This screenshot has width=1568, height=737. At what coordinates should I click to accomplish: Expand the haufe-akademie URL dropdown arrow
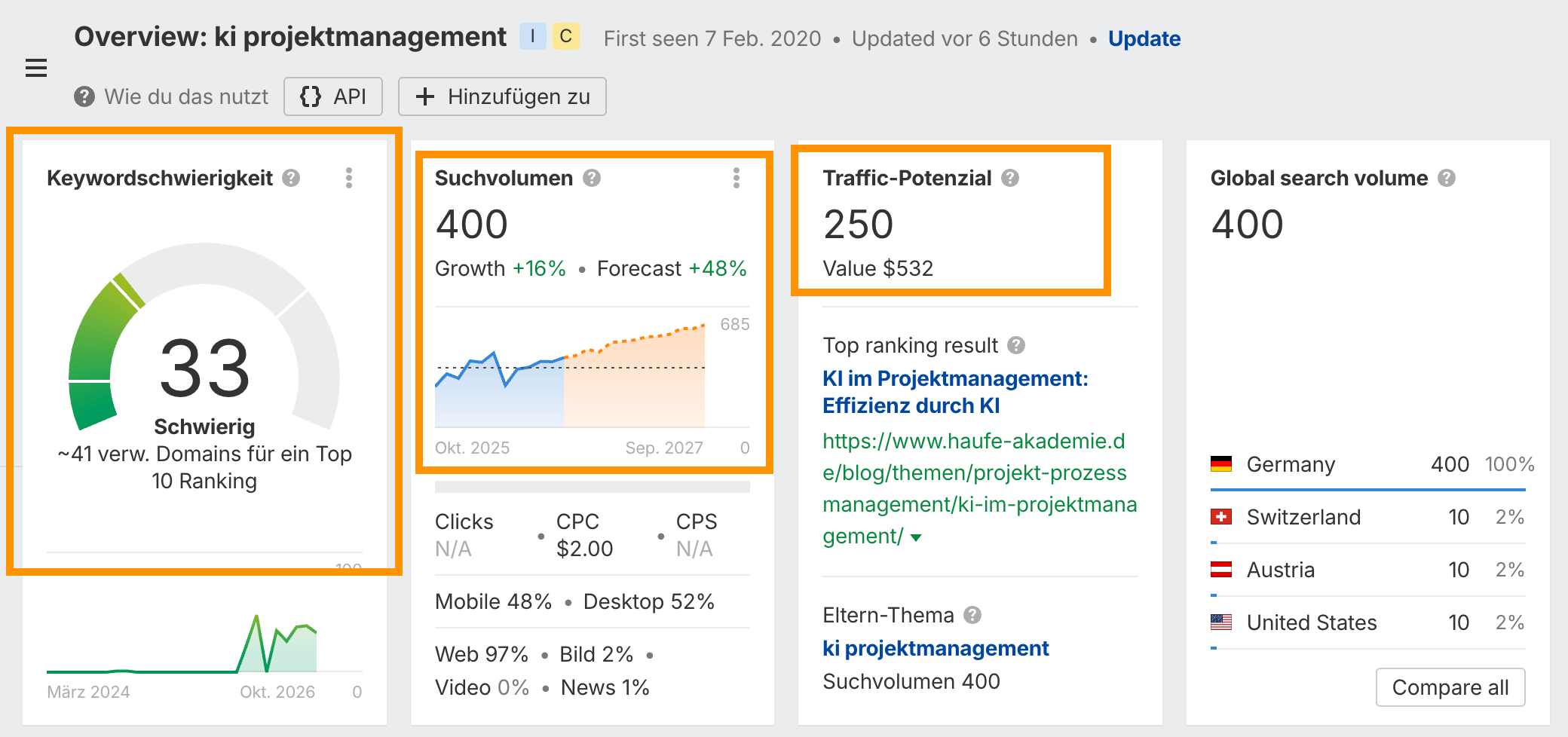click(916, 537)
